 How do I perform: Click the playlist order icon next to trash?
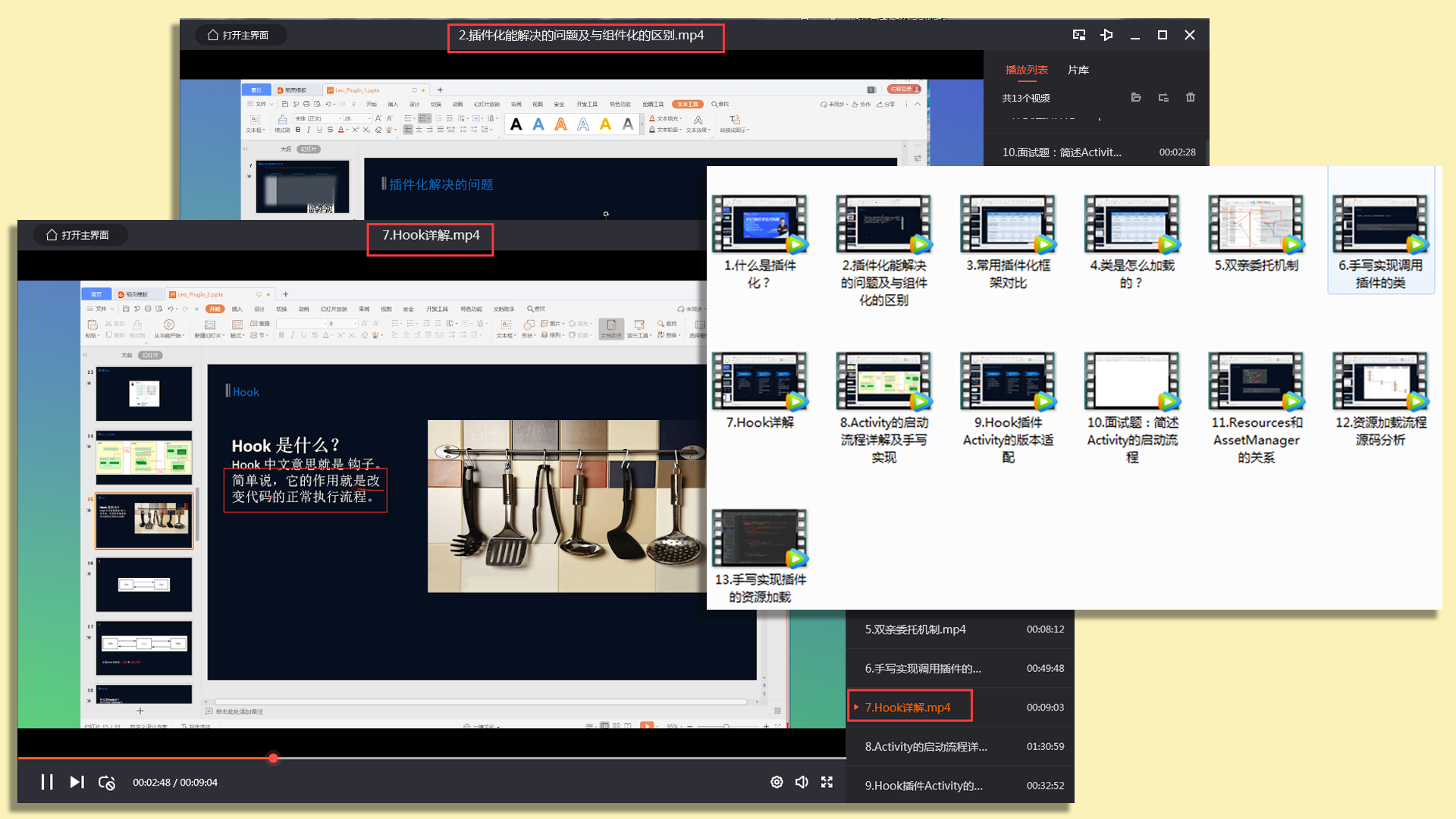(x=1163, y=97)
